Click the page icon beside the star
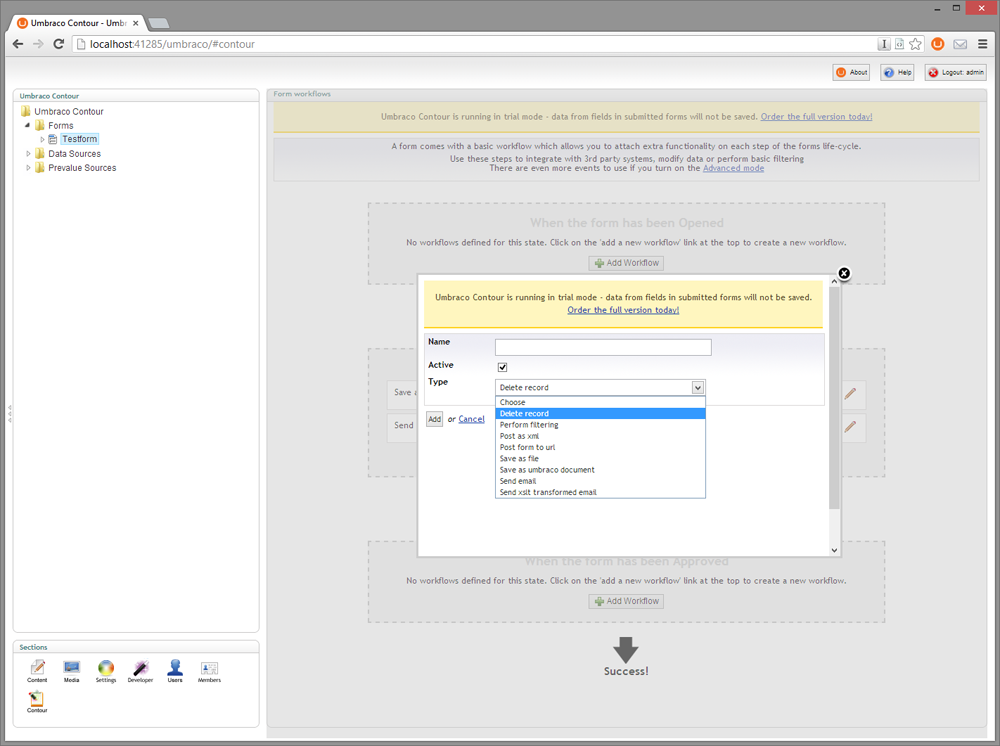Screen dimensions: 1000x746 pyautogui.click(x=899, y=44)
